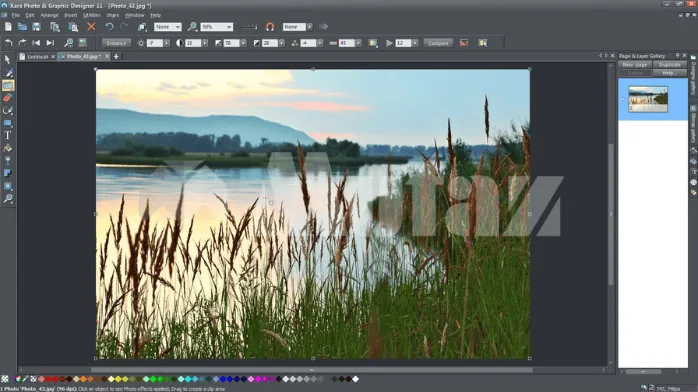Switch to the Untitled4 document tab
This screenshot has height=392, width=698.
tap(37, 57)
